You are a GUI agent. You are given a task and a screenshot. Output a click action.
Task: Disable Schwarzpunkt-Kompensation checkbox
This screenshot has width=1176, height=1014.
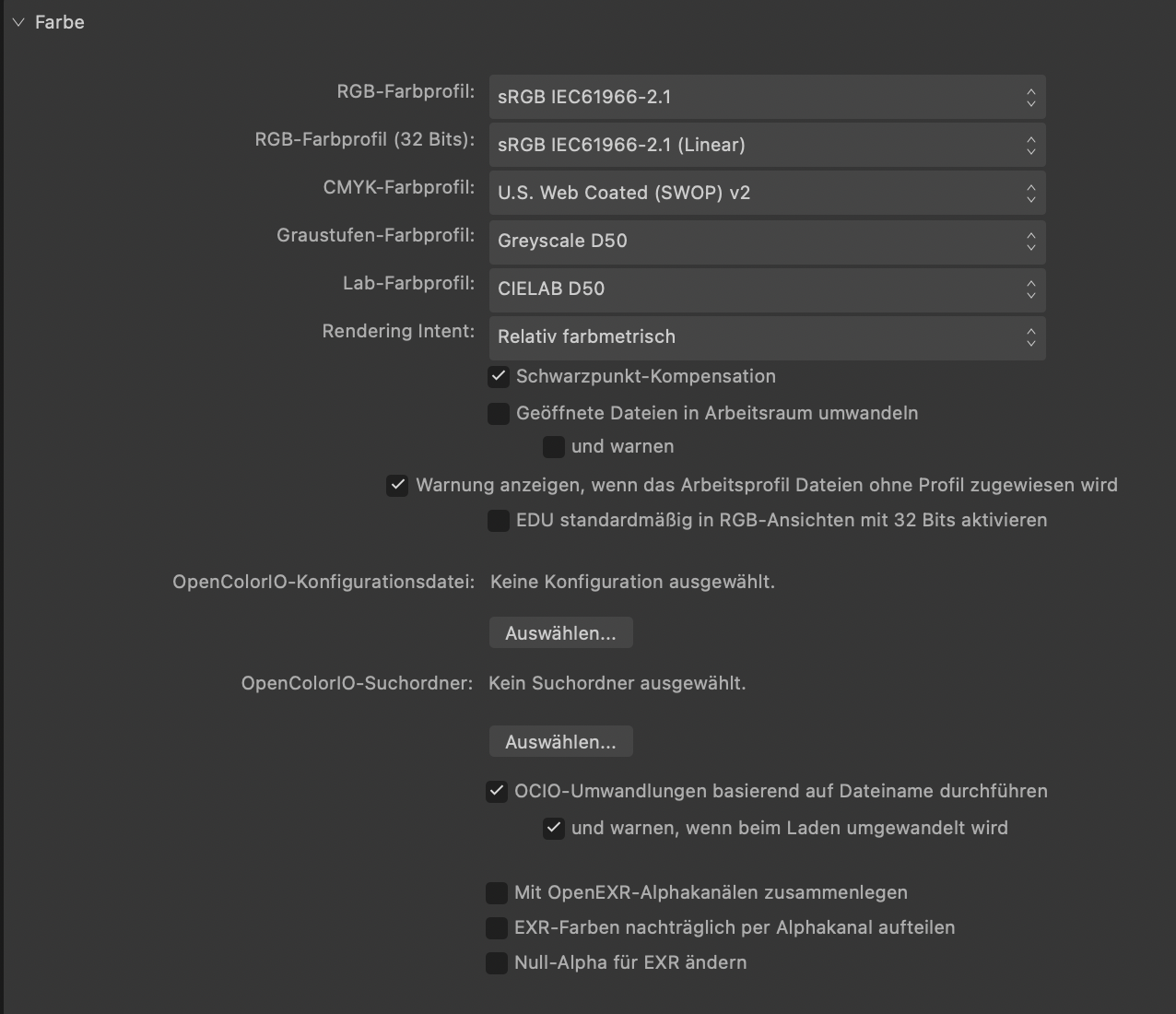tap(499, 376)
